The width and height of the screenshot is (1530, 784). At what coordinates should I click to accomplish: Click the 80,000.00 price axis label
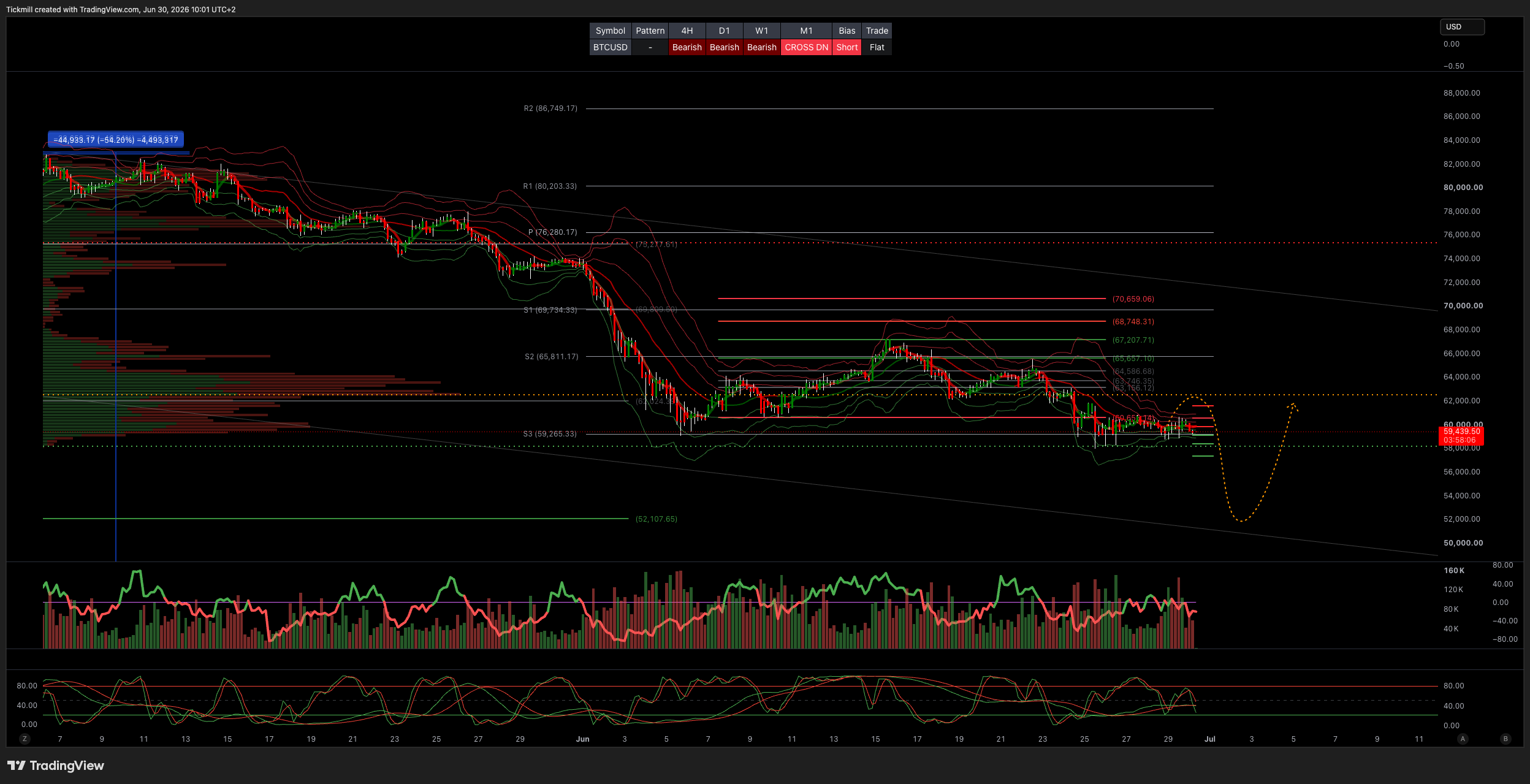[x=1463, y=188]
